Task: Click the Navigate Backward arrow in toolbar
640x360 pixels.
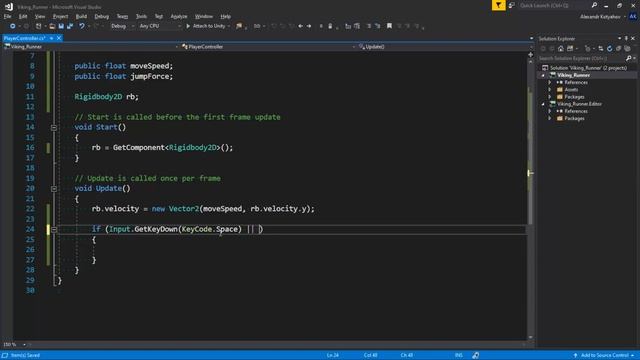Action: pos(300,26)
